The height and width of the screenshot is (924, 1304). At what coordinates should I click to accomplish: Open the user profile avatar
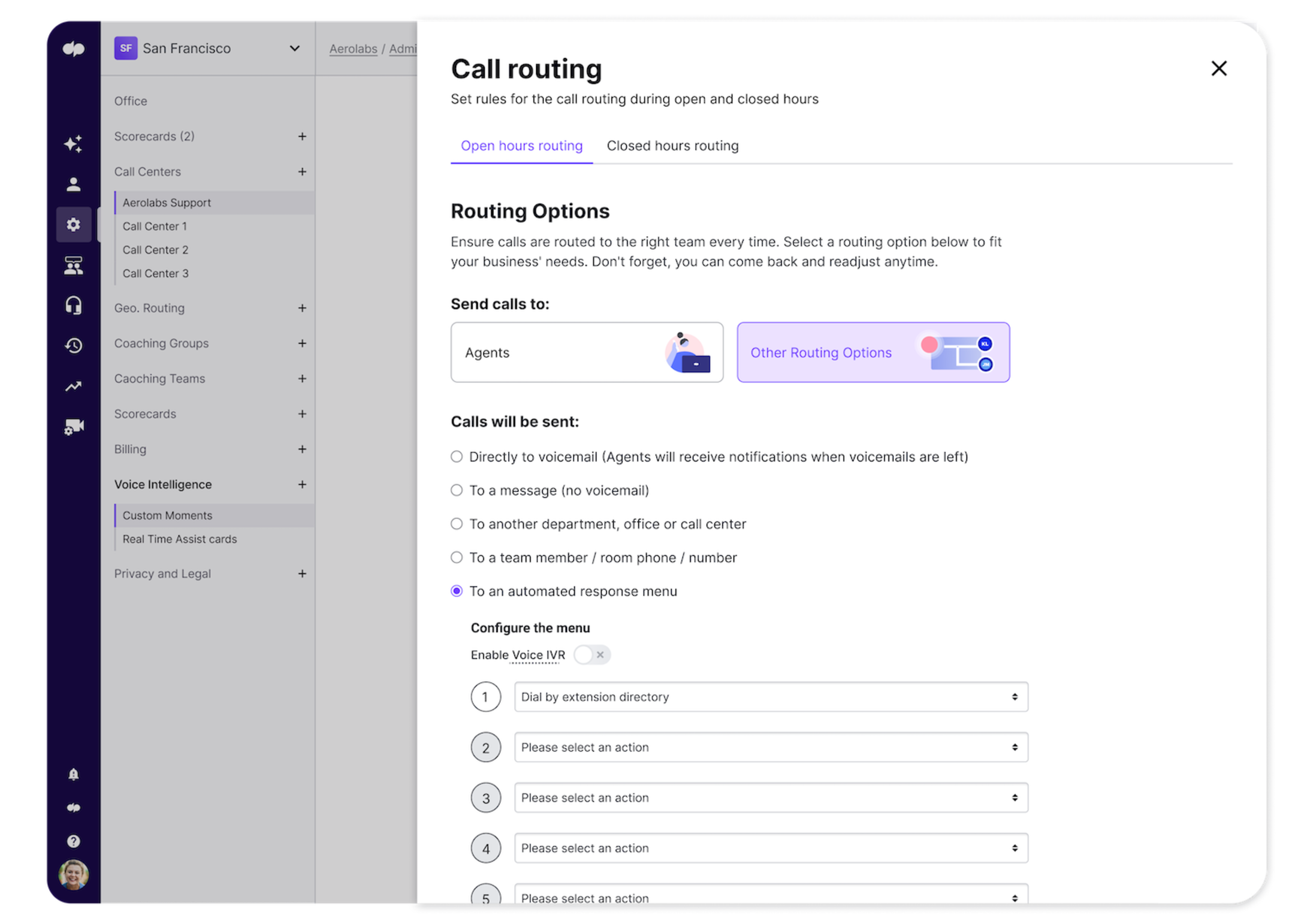click(73, 875)
